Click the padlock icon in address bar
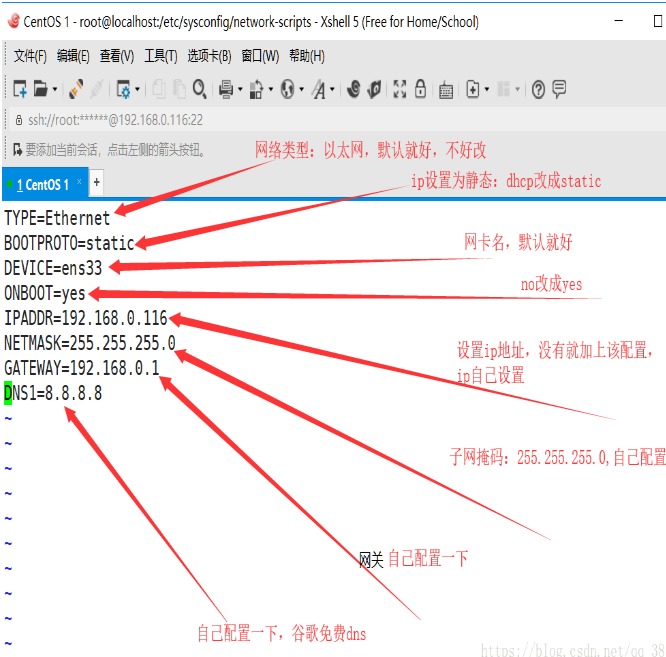Image resolution: width=666 pixels, height=657 pixels. click(19, 120)
